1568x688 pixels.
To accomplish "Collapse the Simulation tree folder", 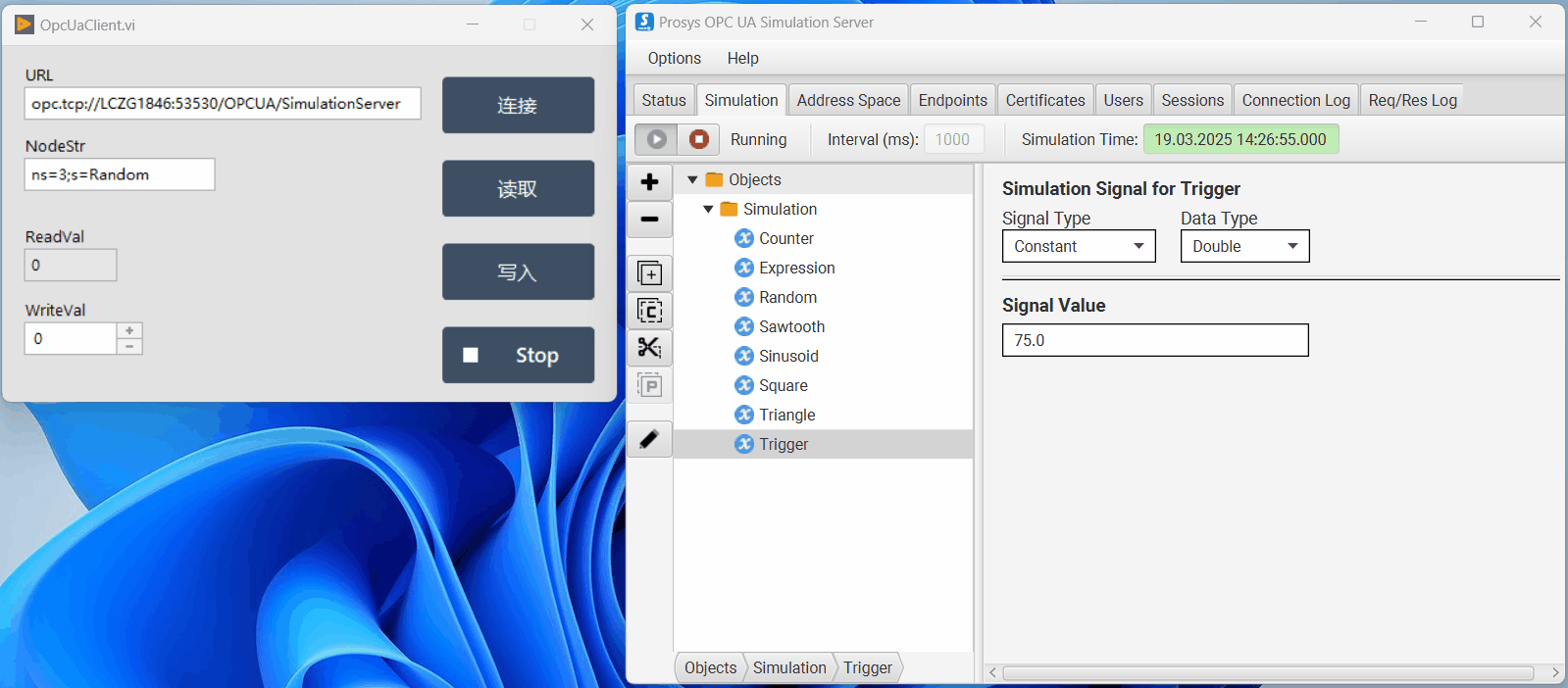I will pyautogui.click(x=708, y=209).
